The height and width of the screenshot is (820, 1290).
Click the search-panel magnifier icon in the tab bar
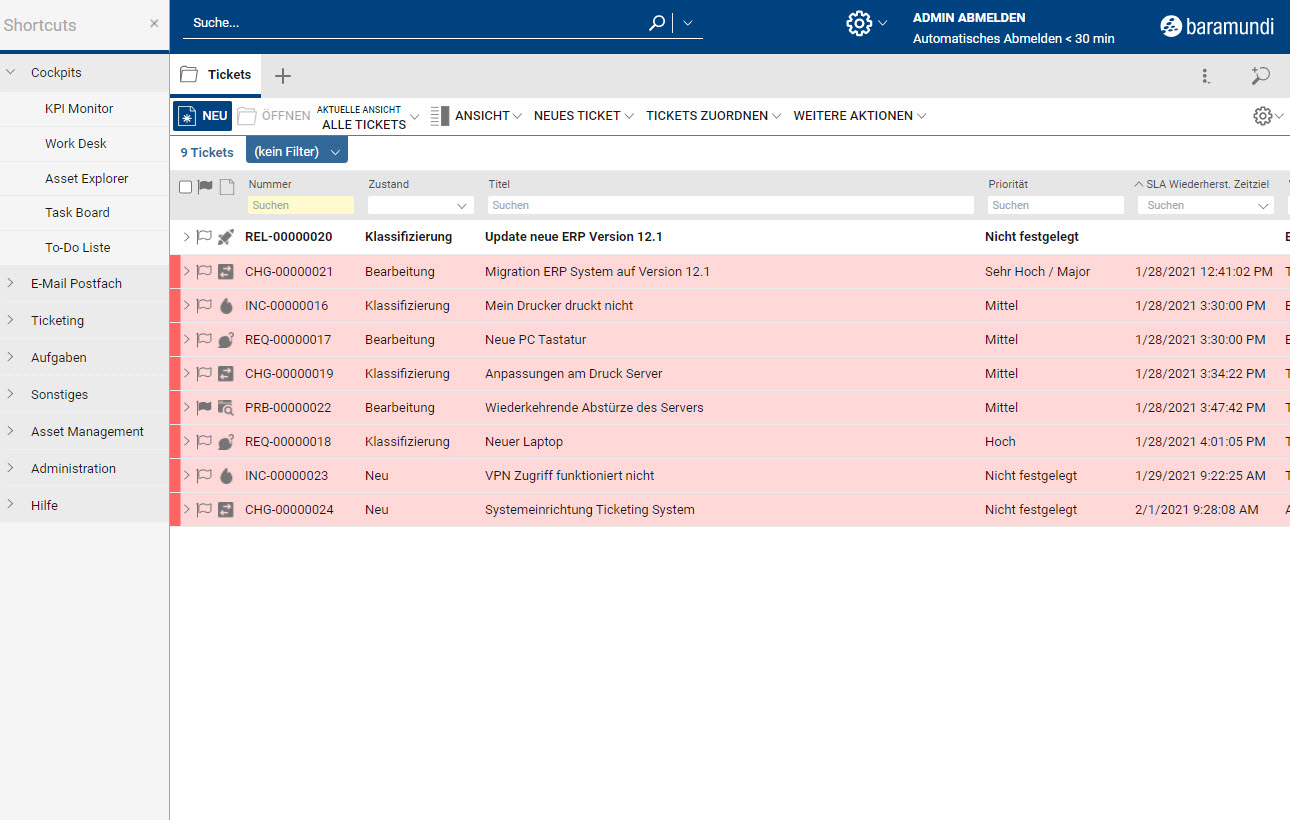coord(1260,76)
